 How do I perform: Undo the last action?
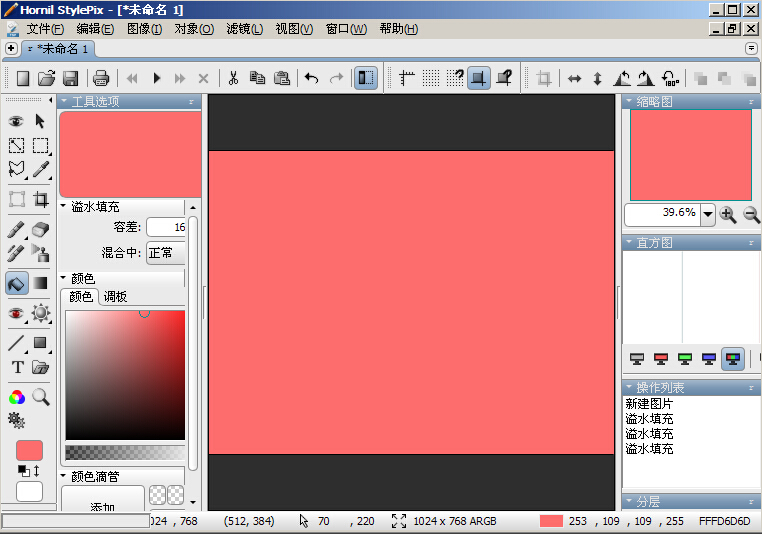tap(312, 78)
